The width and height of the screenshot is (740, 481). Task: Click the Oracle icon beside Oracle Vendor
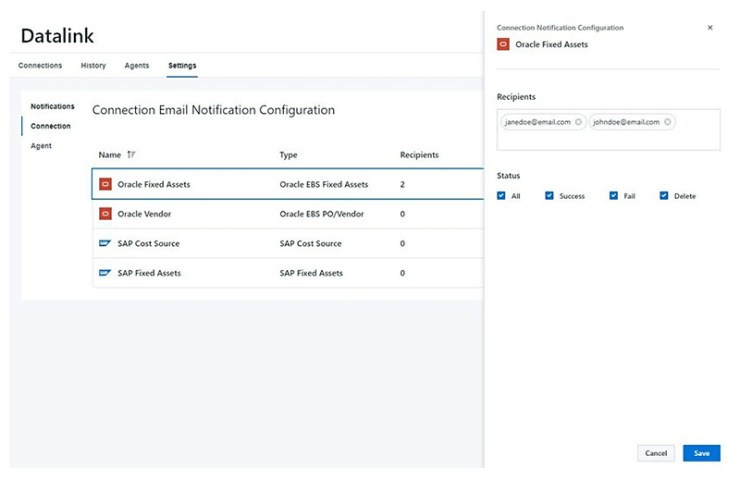tap(105, 214)
